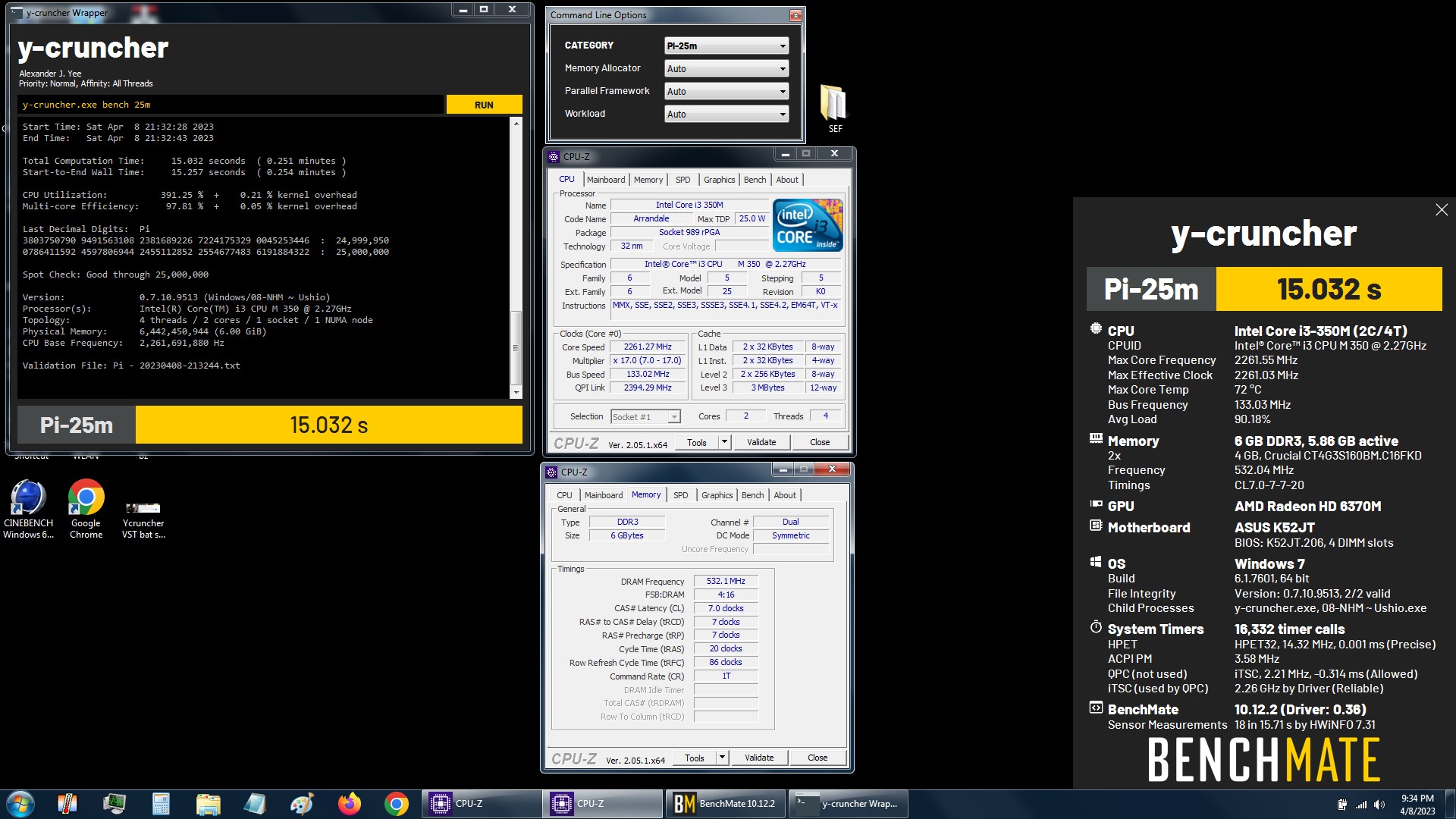Click the thermometer app in the taskbar
The width and height of the screenshot is (1456, 819).
click(x=67, y=804)
